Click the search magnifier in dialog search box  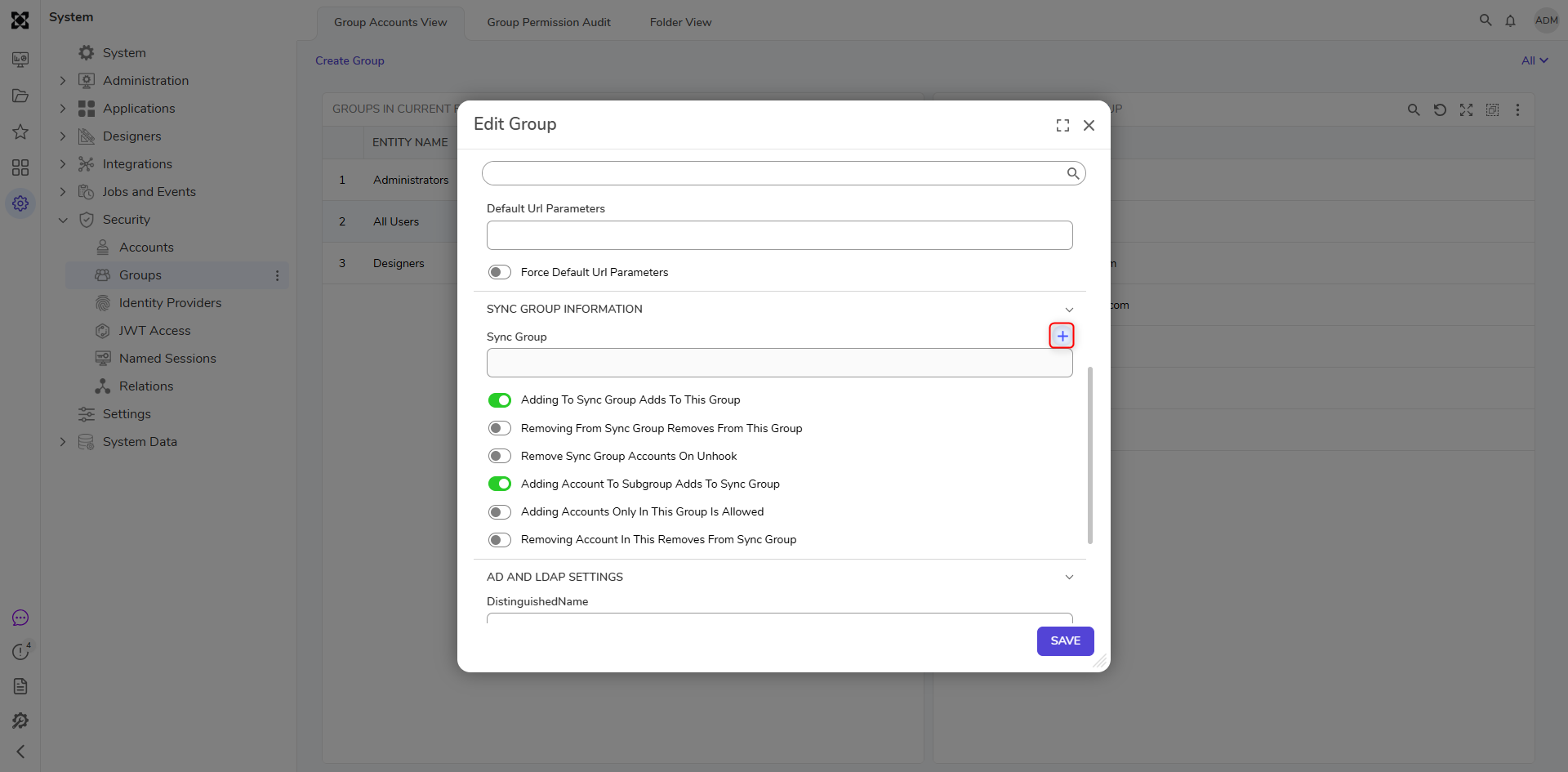pos(1073,173)
